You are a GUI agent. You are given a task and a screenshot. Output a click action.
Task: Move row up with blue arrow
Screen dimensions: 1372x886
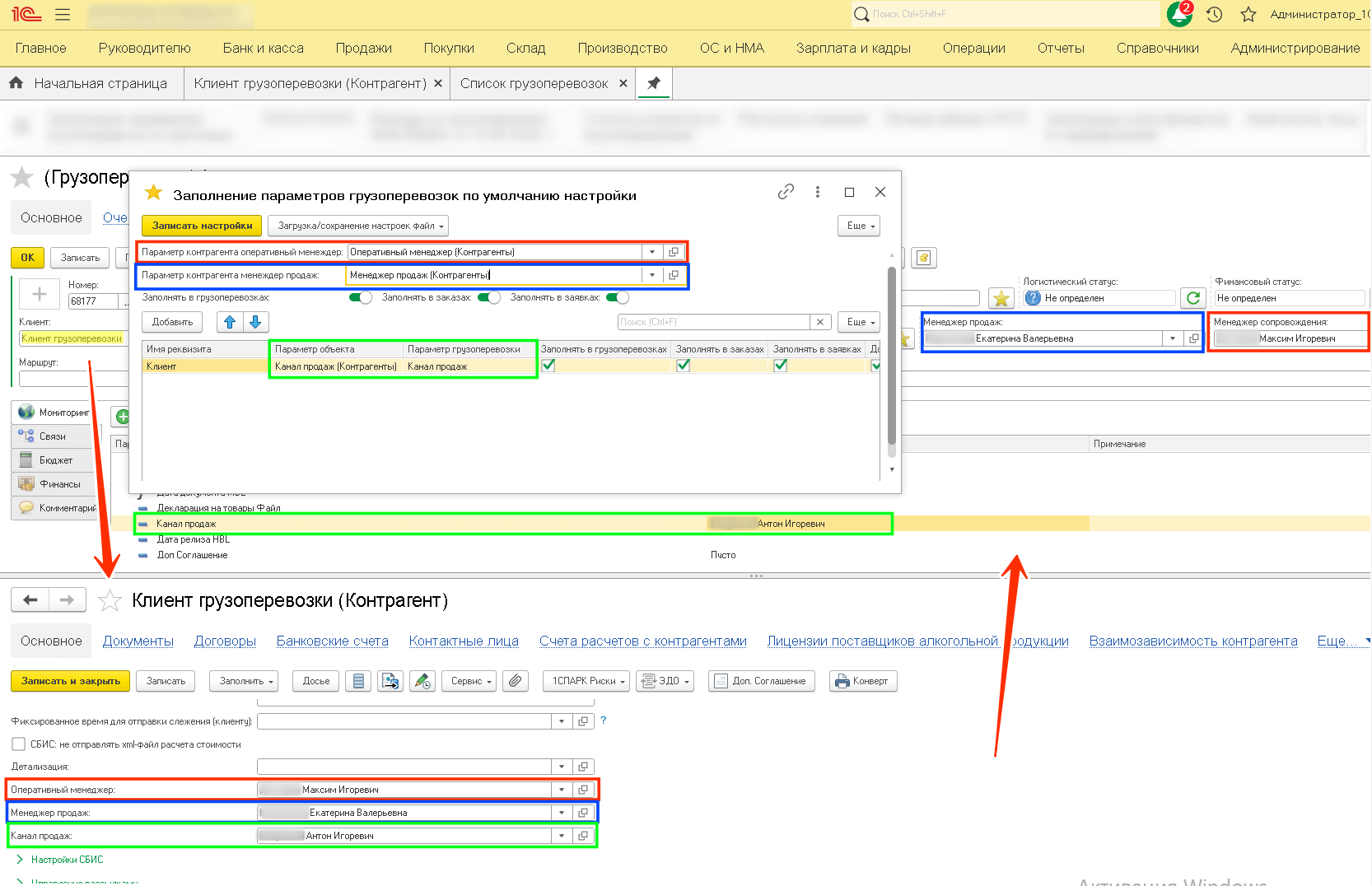click(230, 322)
